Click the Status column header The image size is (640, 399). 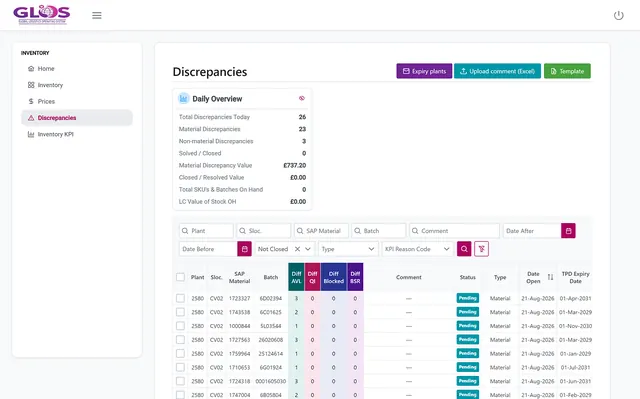point(468,277)
